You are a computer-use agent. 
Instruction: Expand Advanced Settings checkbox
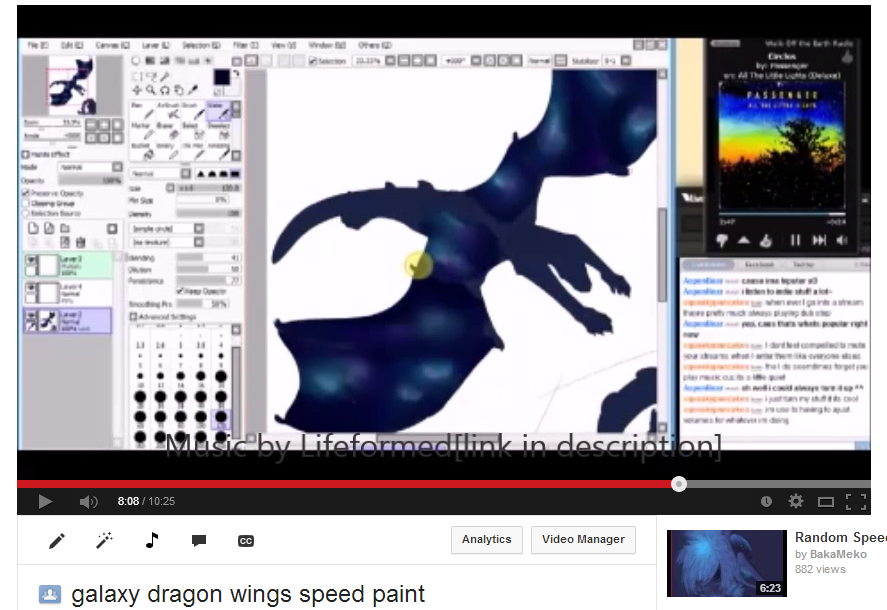134,316
